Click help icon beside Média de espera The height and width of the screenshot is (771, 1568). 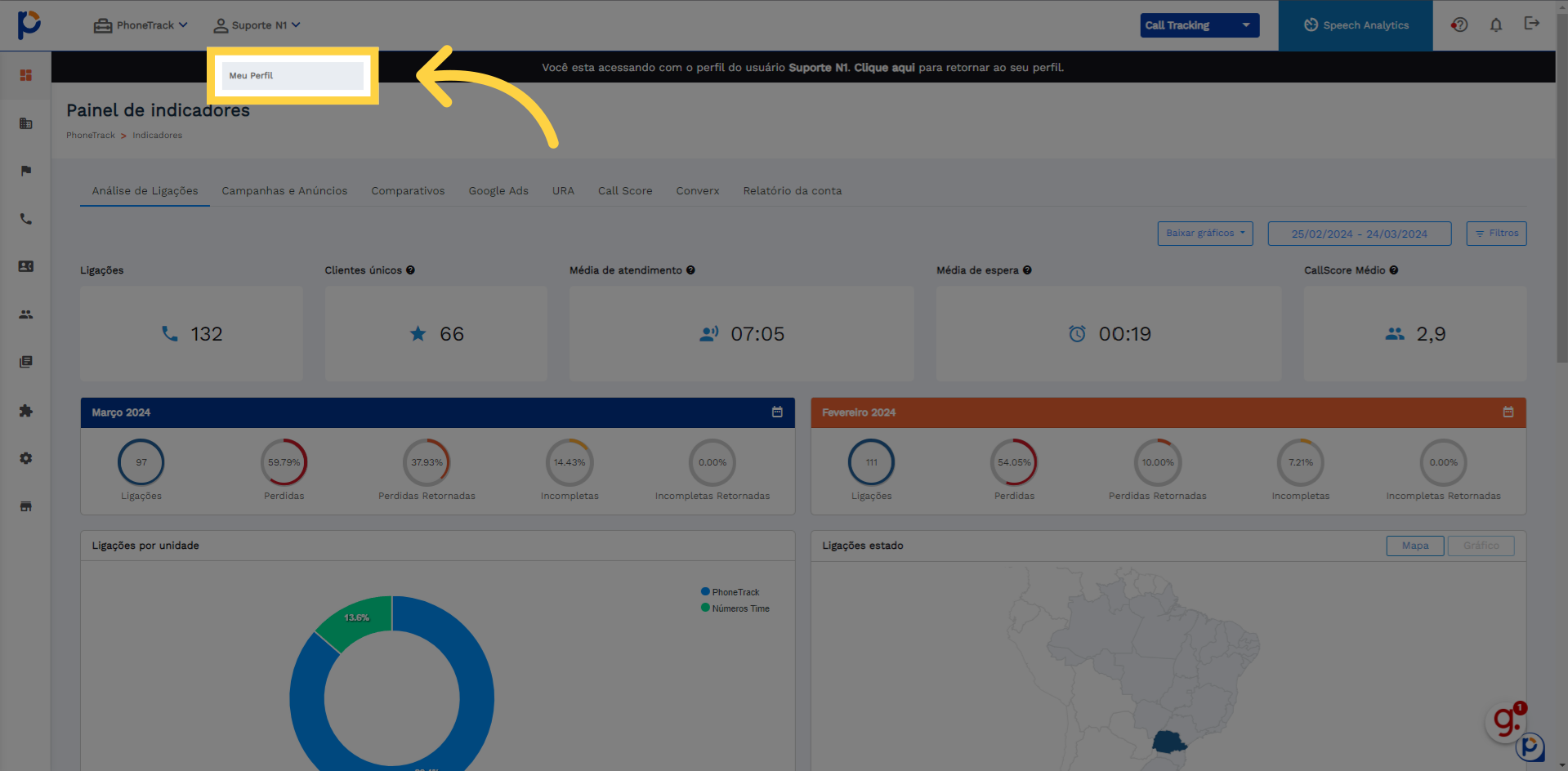click(x=1027, y=270)
